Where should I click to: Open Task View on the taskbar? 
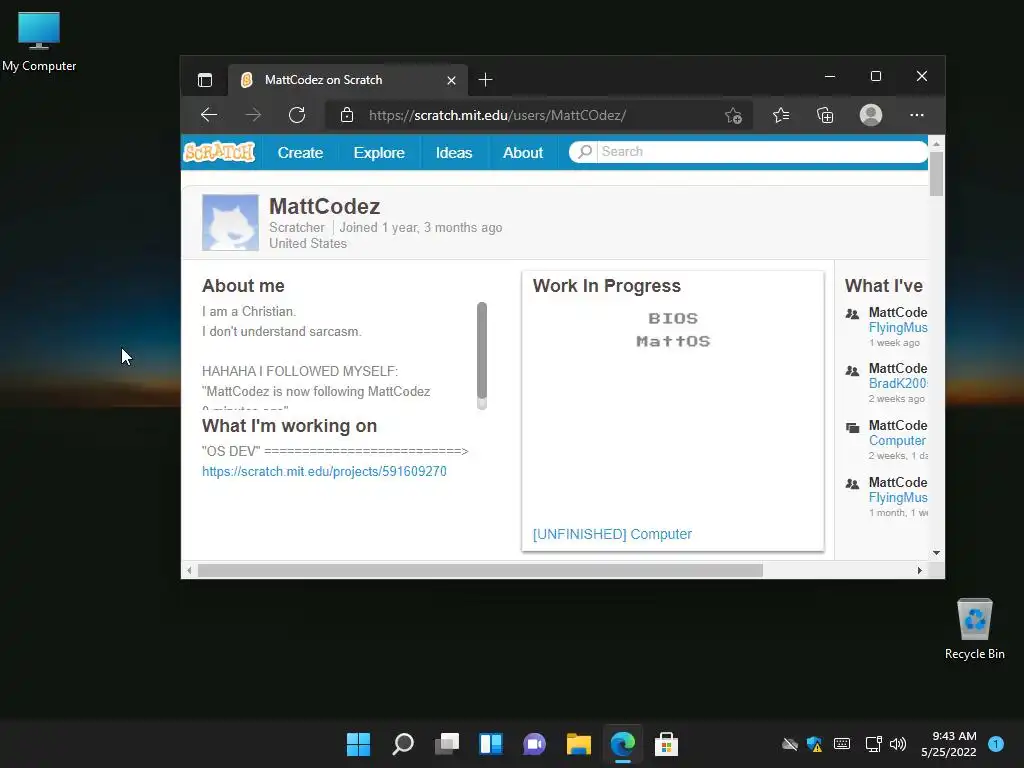coord(447,744)
